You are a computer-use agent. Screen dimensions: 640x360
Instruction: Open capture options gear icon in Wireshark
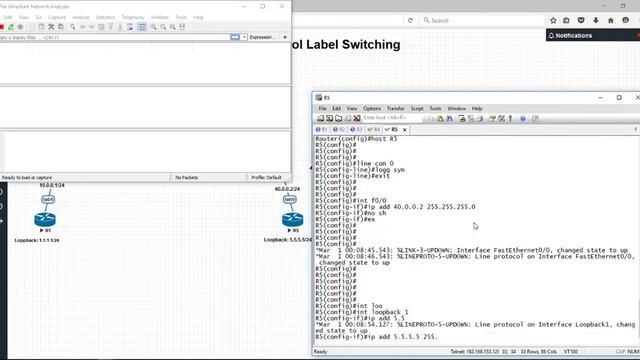tap(20, 27)
